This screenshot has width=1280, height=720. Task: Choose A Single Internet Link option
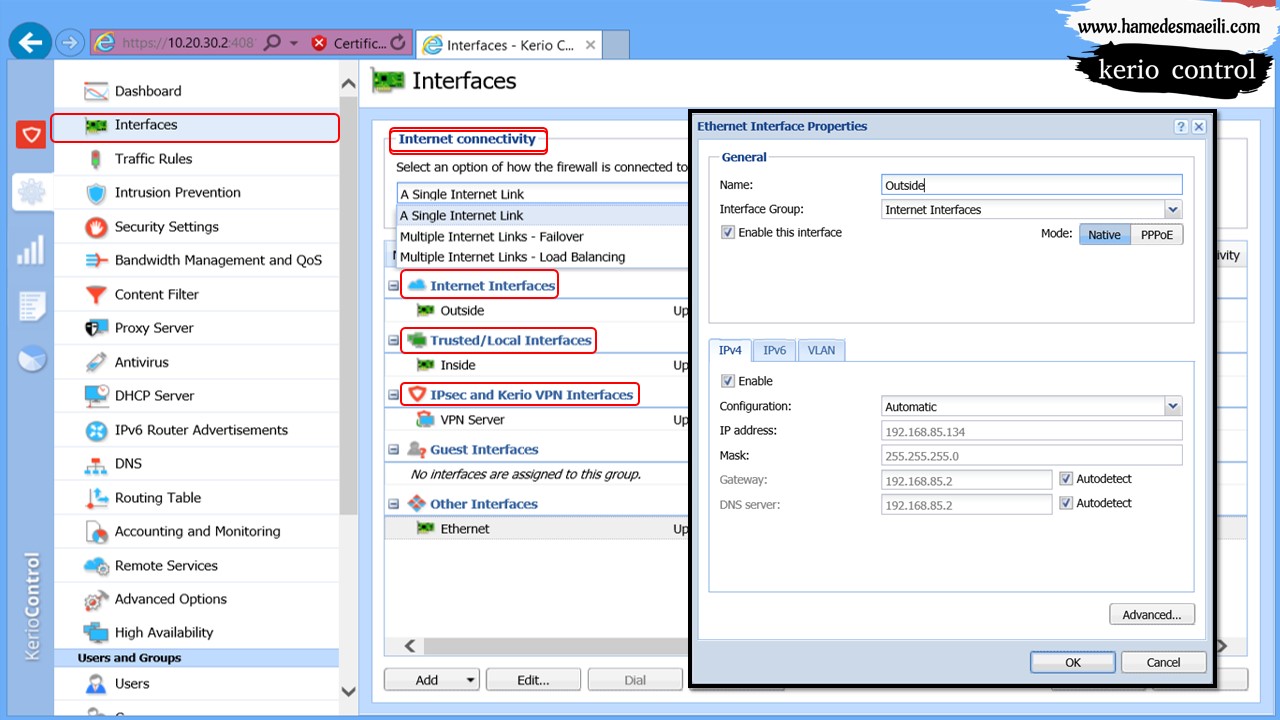(543, 216)
